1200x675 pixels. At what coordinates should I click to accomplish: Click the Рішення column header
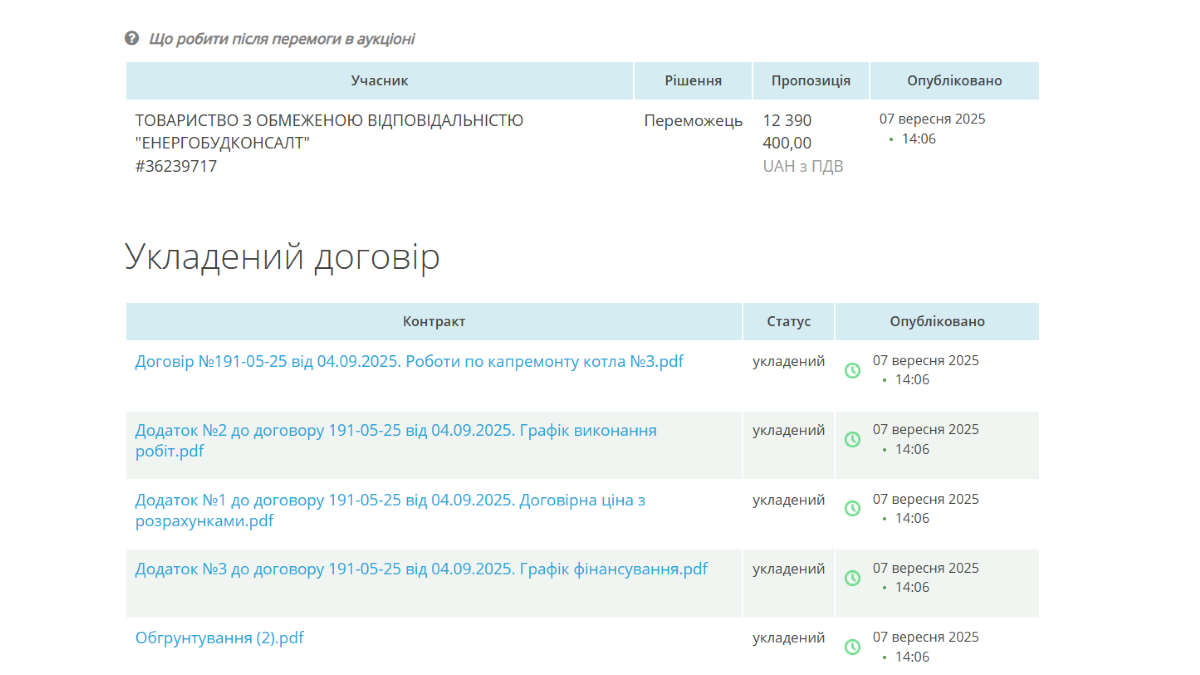[693, 81]
